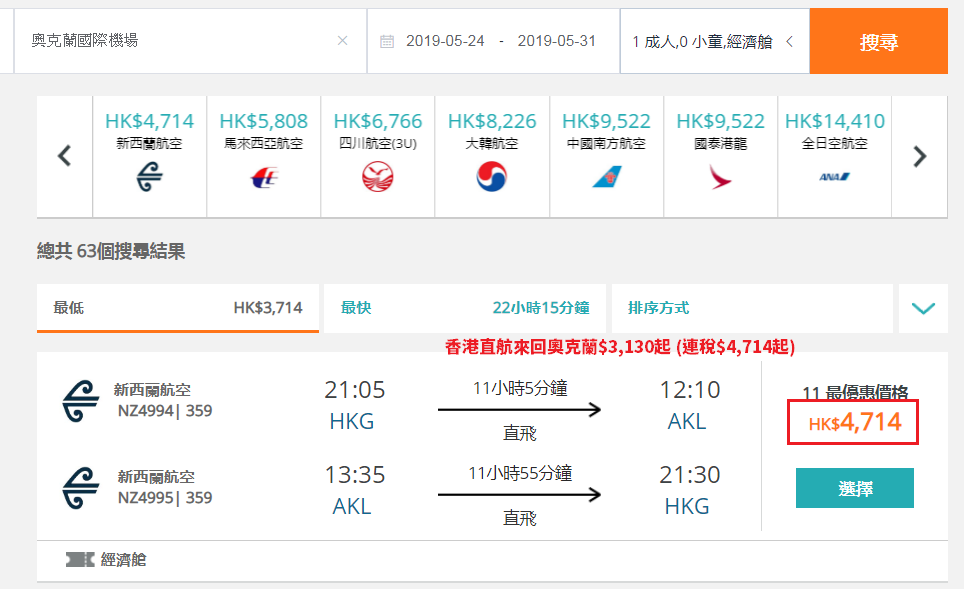
Task: Expand the sort options chevron
Action: tap(923, 308)
